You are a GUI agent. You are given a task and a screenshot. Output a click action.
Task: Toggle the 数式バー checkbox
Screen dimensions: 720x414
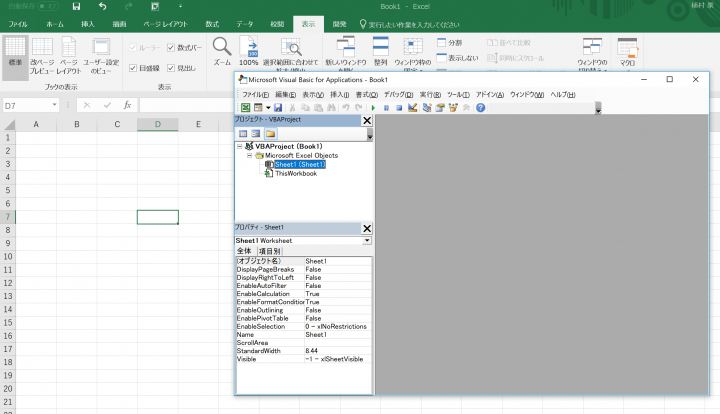(x=171, y=48)
